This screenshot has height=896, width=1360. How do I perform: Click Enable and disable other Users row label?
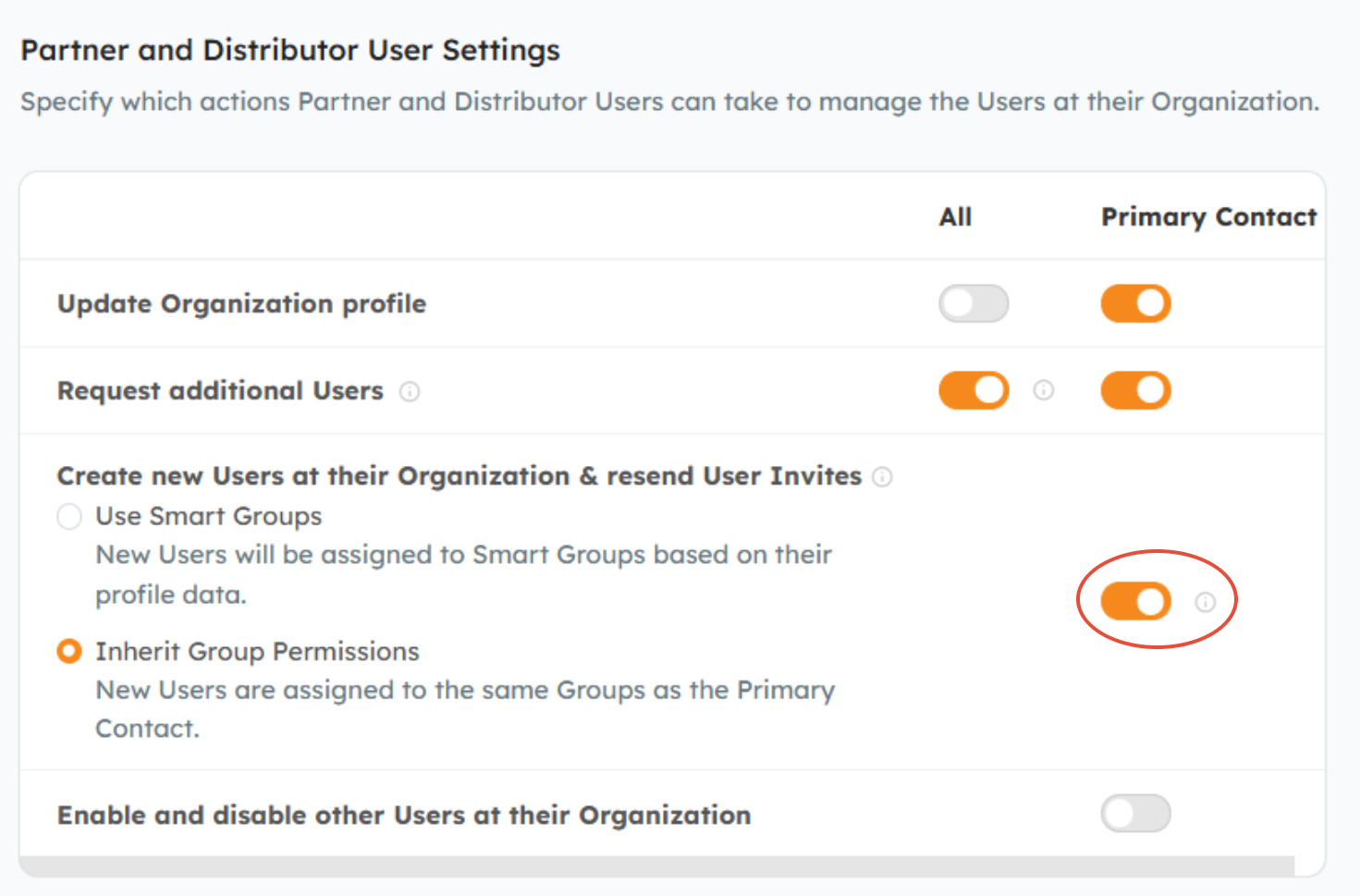click(404, 816)
